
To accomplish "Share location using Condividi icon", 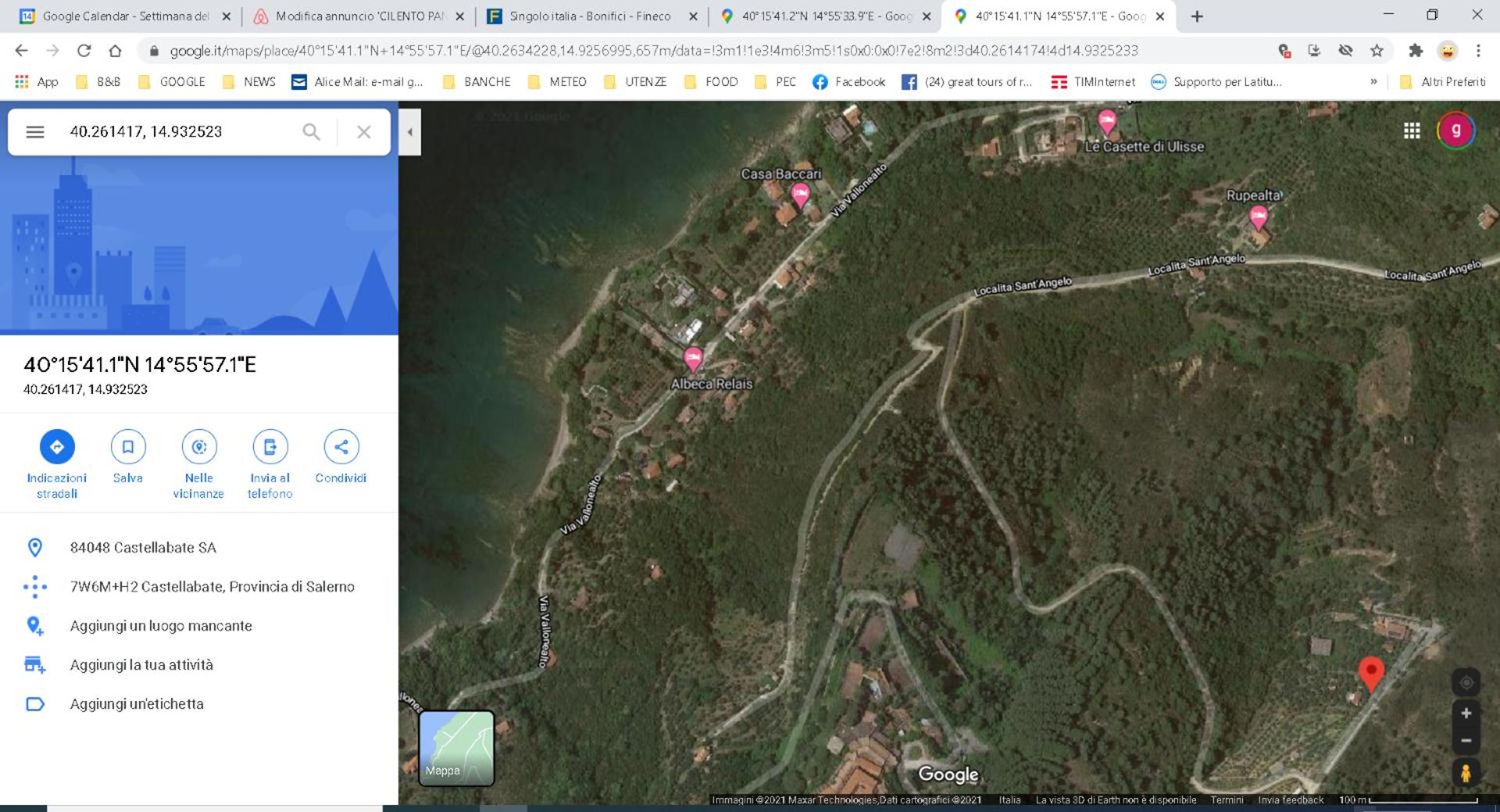I will 341,446.
